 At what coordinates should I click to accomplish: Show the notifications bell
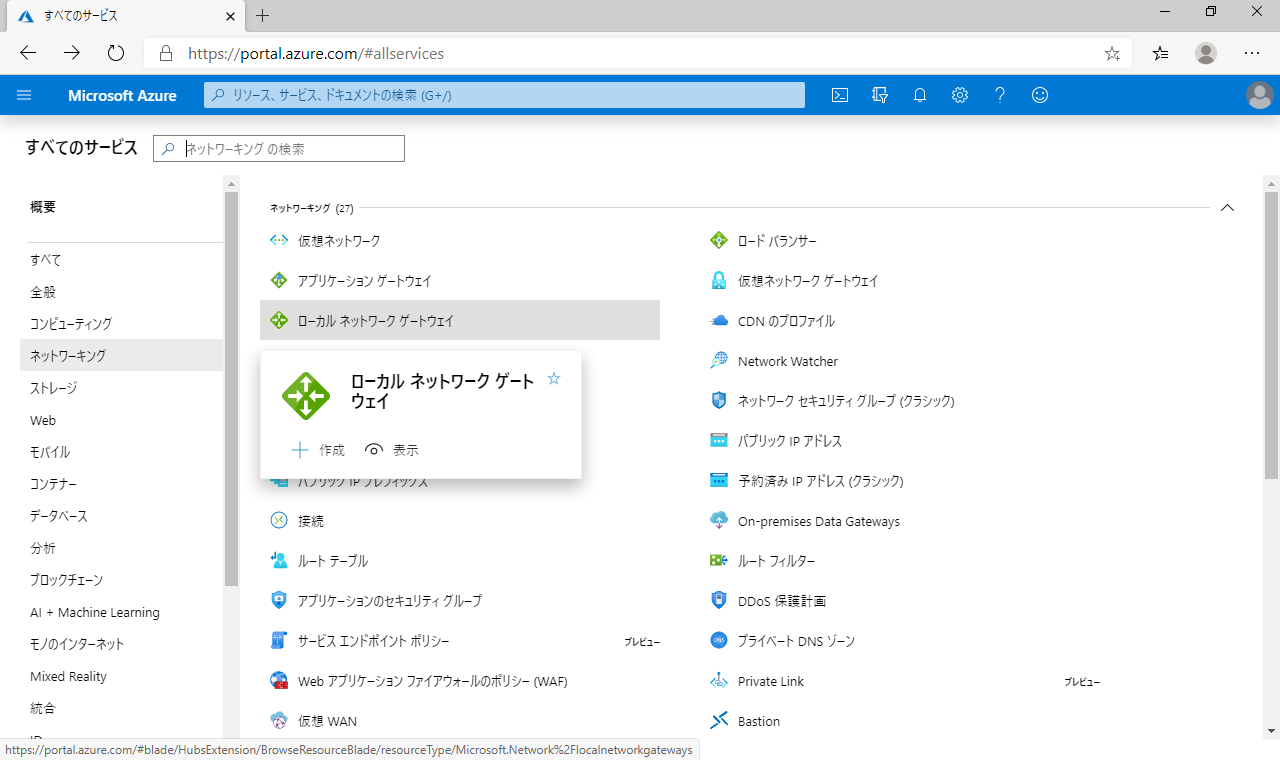tap(920, 95)
